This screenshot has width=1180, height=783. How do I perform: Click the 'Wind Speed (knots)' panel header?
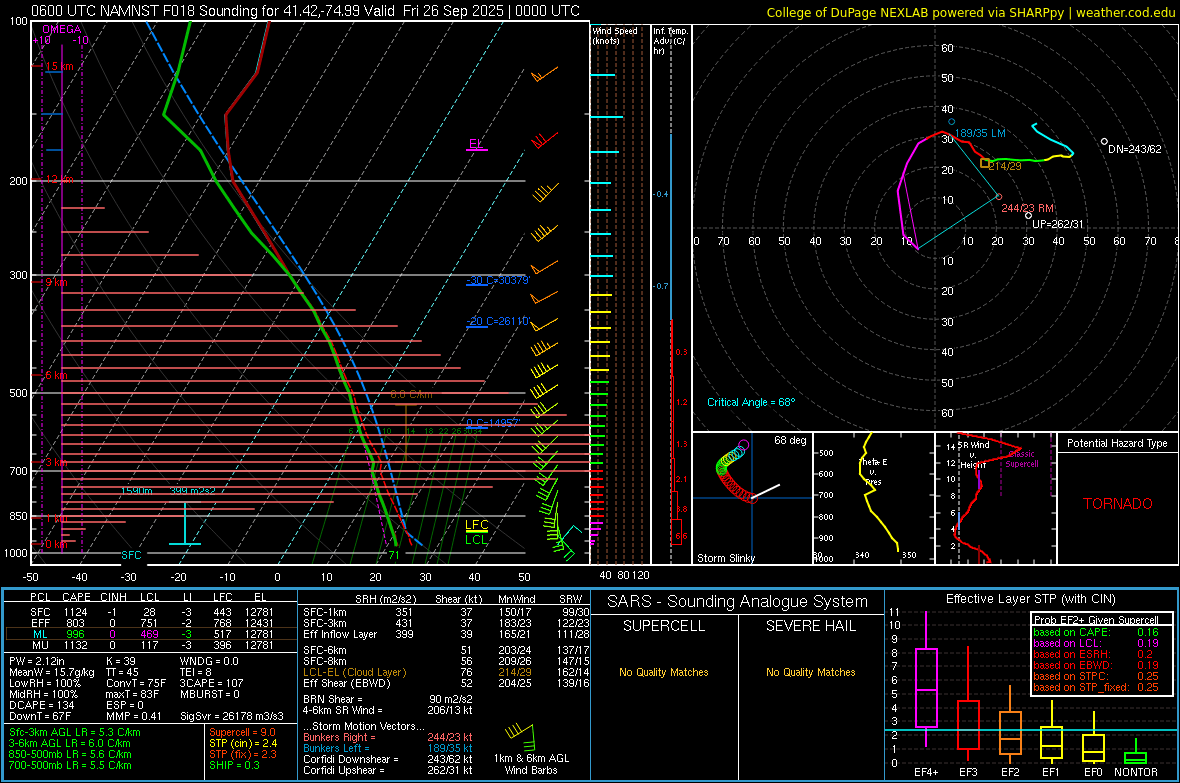[x=614, y=35]
